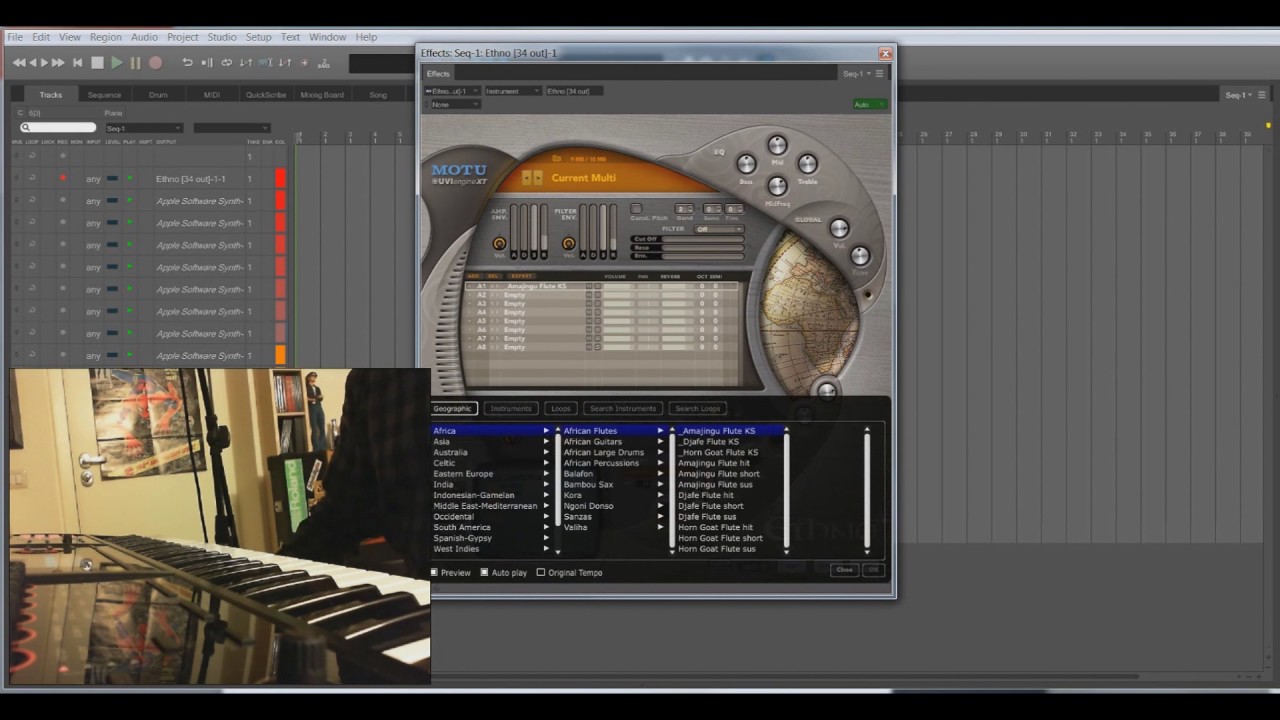1280x720 pixels.
Task: Click the ADD button above the parts list
Action: pyautogui.click(x=473, y=276)
